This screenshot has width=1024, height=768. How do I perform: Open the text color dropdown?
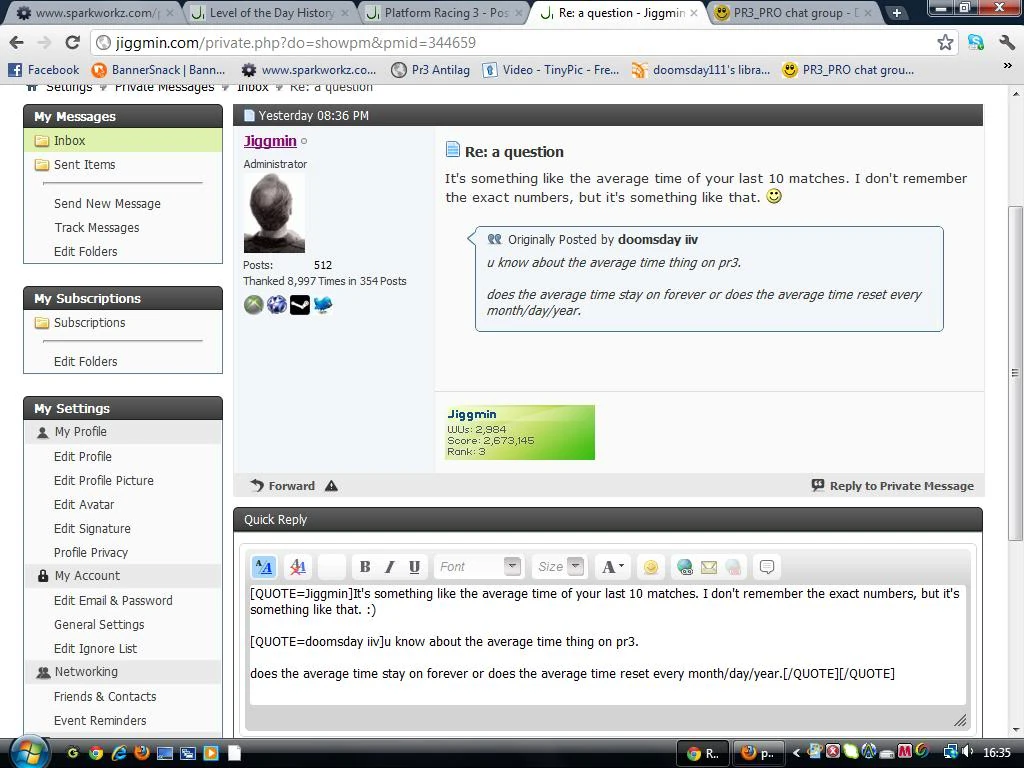611,567
